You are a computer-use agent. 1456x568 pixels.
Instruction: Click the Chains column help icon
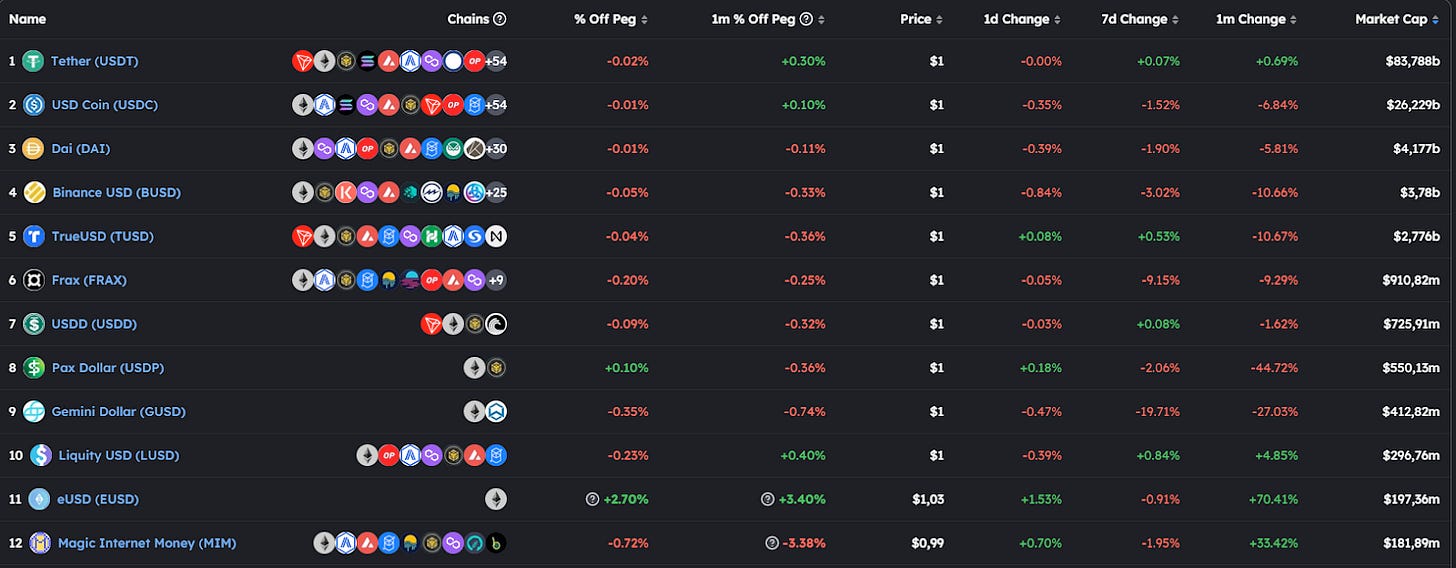500,19
